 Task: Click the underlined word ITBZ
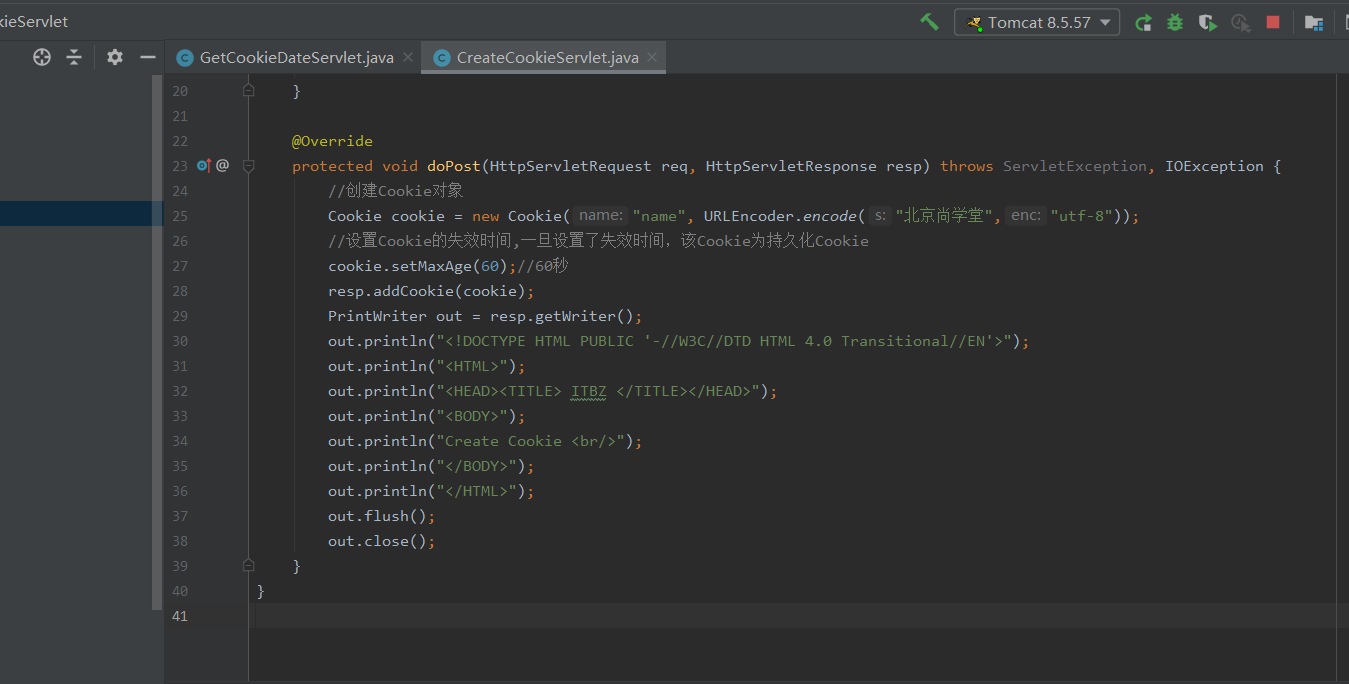click(589, 391)
